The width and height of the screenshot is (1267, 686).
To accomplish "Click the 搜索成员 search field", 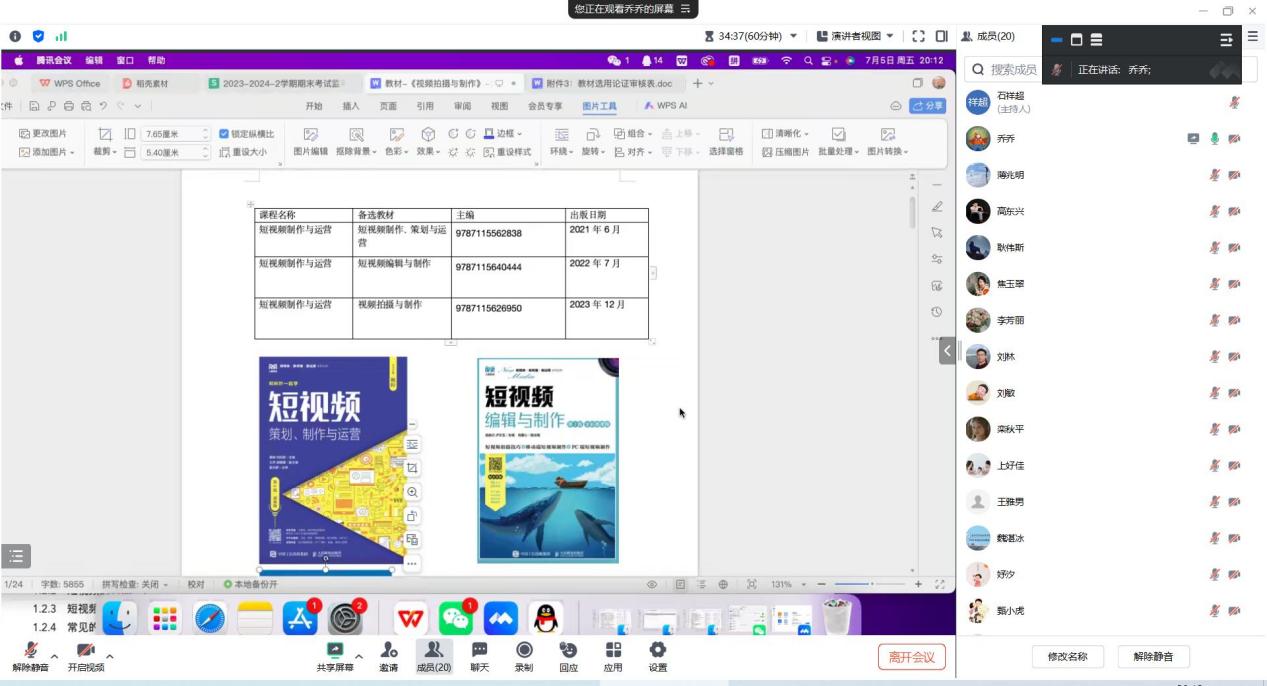I will [x=1012, y=70].
